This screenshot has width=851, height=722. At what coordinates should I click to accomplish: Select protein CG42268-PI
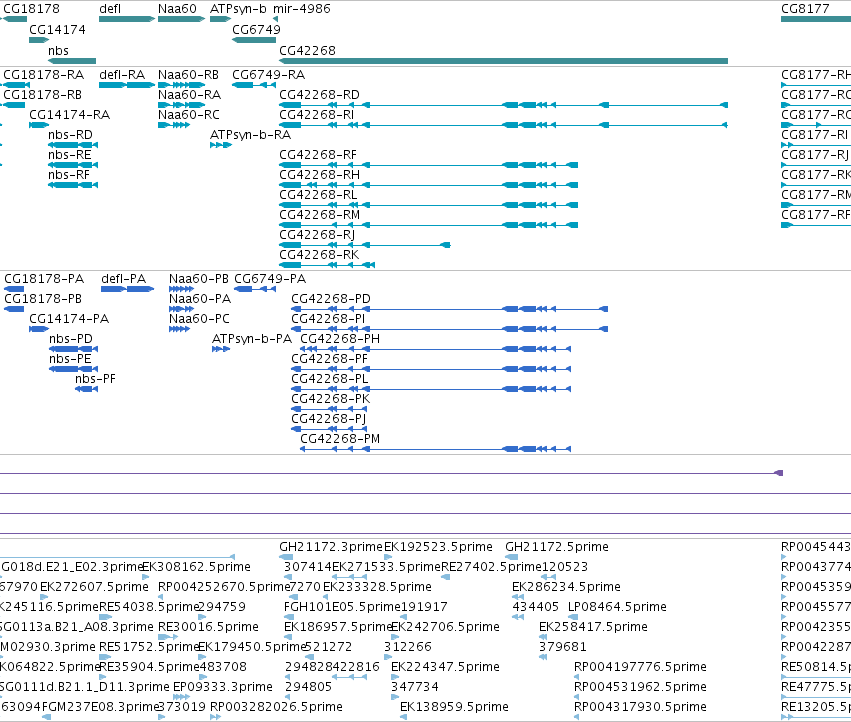click(x=449, y=329)
